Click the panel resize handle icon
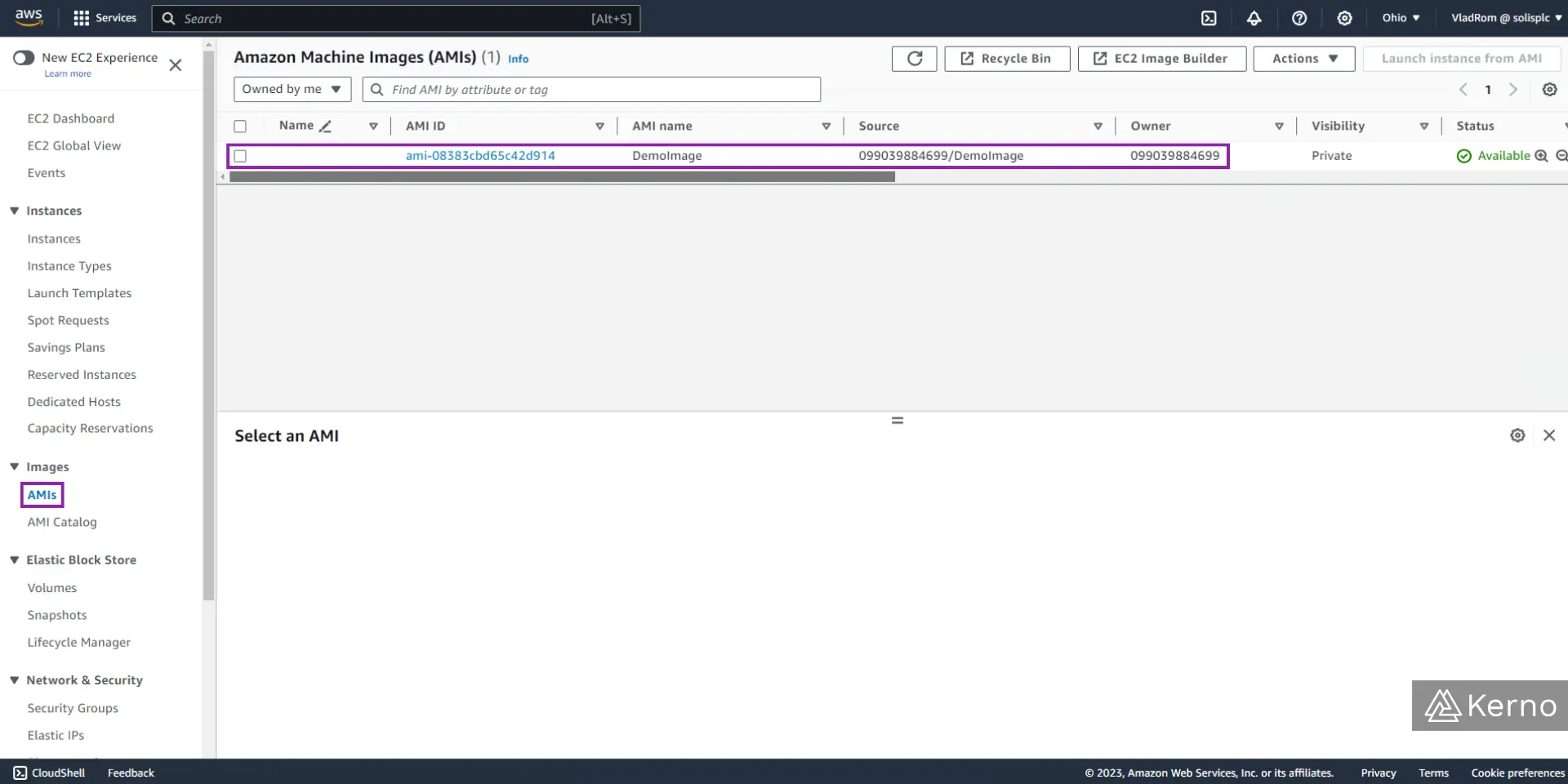This screenshot has width=1568, height=784. coord(898,420)
